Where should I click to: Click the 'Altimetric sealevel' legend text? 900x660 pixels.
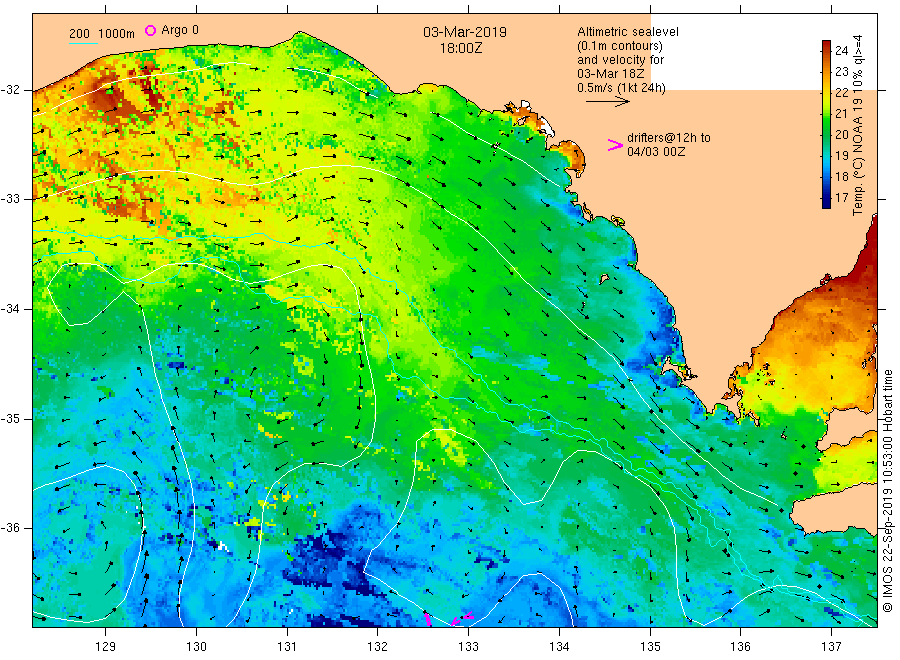pyautogui.click(x=627, y=32)
